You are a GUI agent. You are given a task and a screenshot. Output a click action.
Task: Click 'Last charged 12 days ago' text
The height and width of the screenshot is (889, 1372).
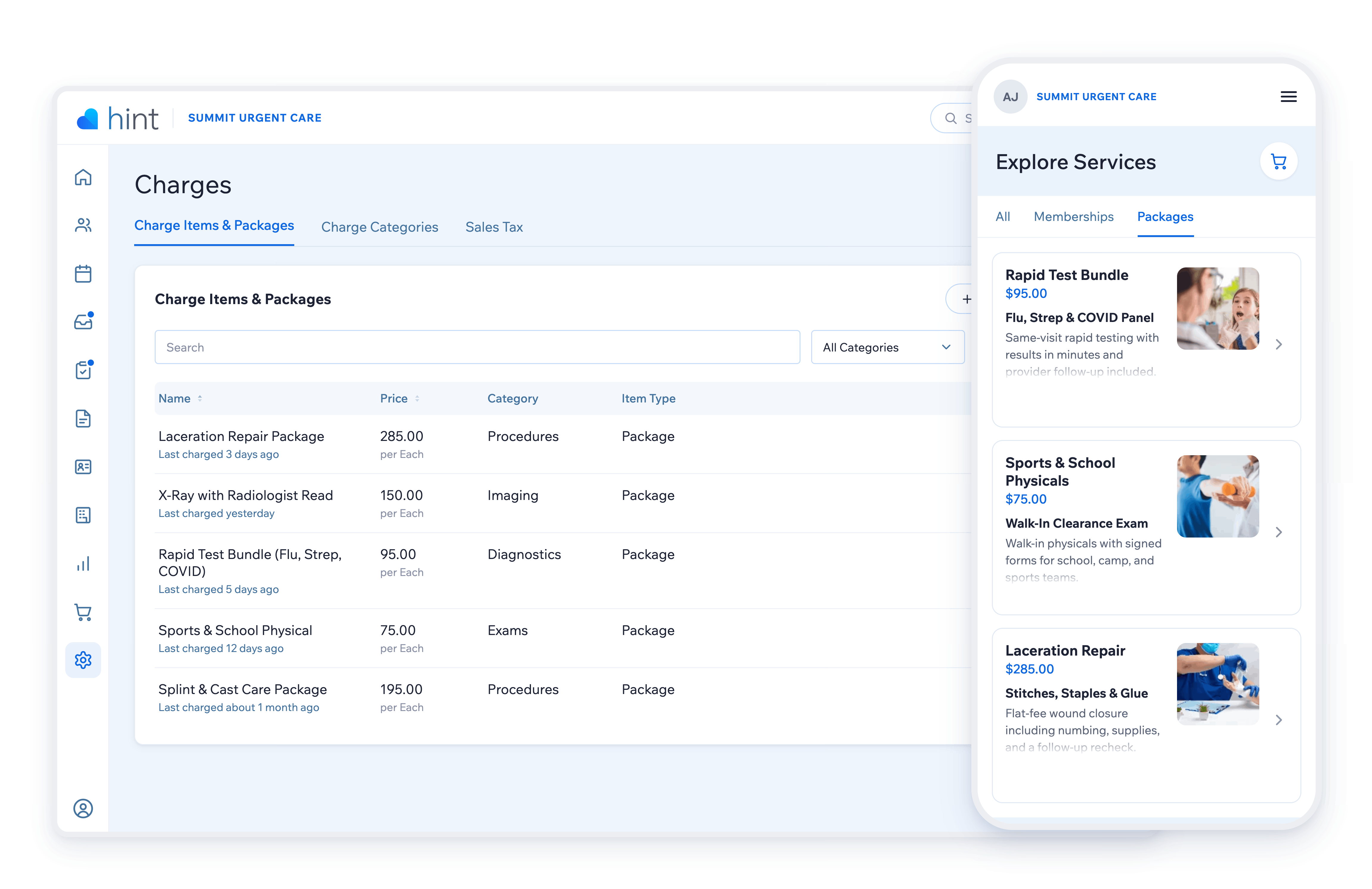pyautogui.click(x=221, y=649)
